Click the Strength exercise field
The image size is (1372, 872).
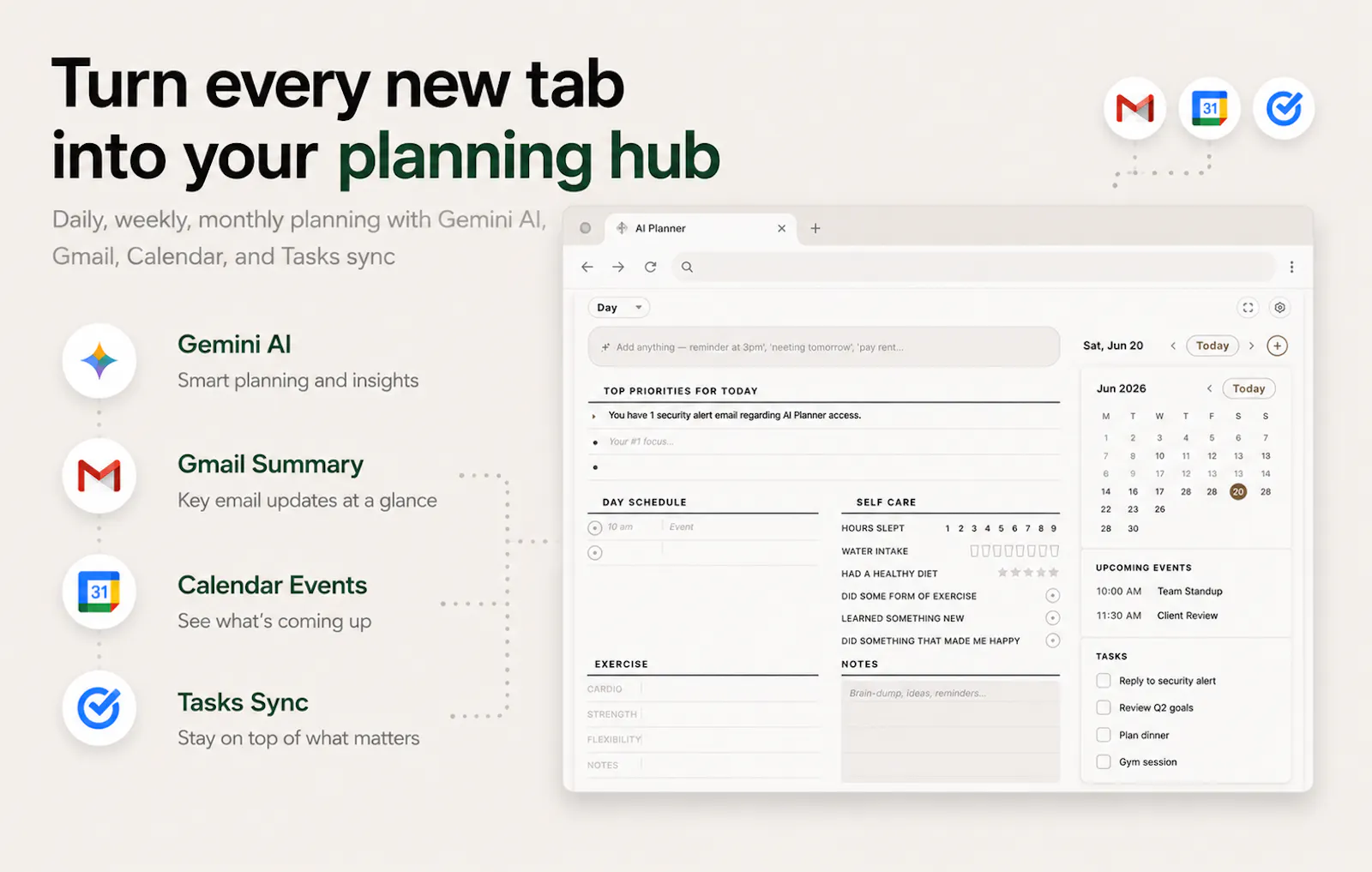[x=729, y=714]
